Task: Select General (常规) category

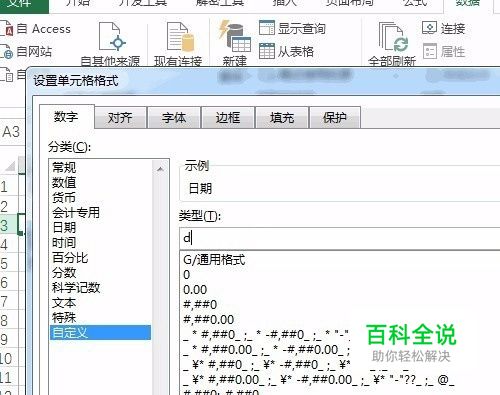Action: [x=100, y=167]
